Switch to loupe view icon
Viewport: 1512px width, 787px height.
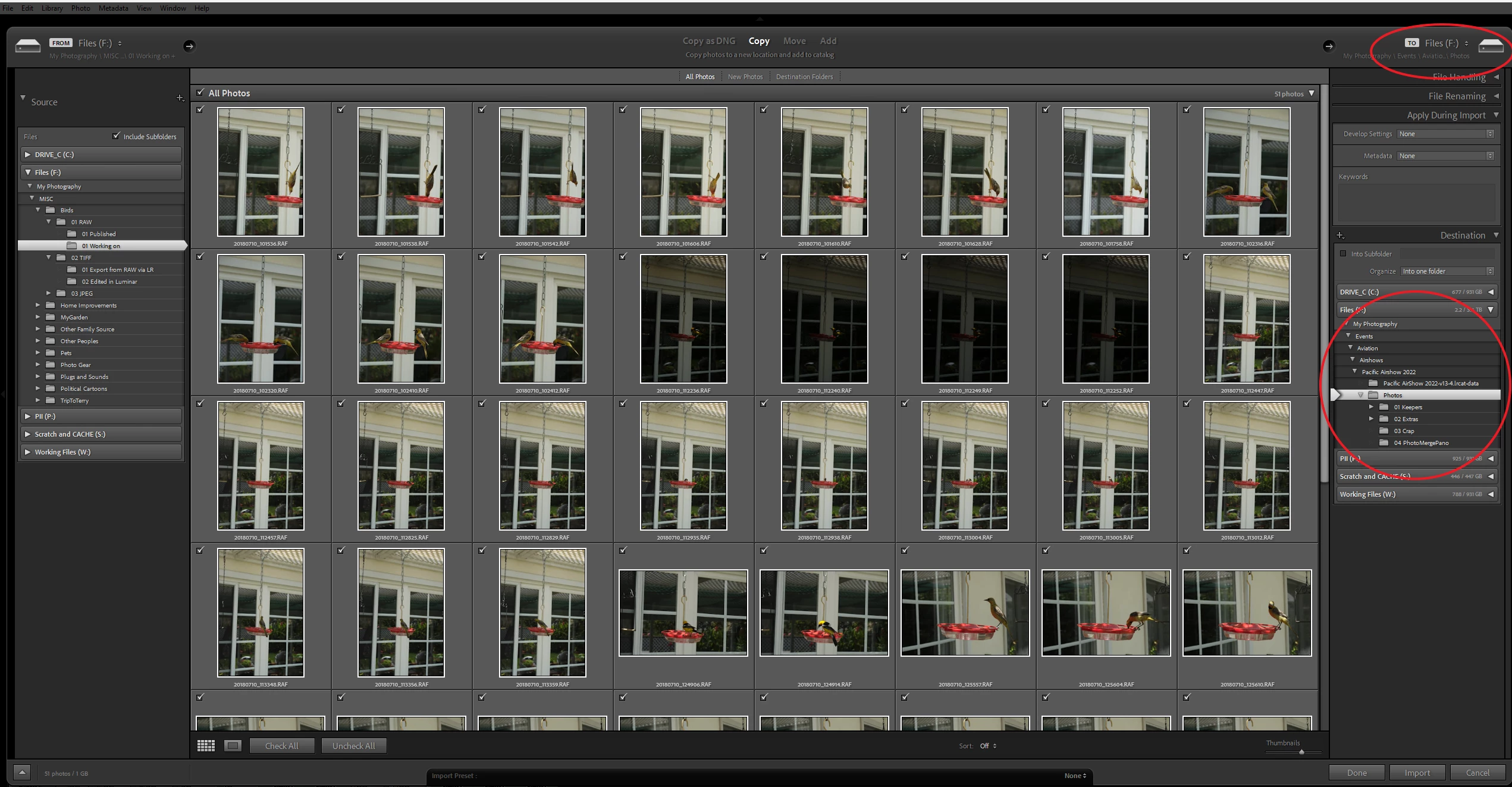click(x=233, y=746)
